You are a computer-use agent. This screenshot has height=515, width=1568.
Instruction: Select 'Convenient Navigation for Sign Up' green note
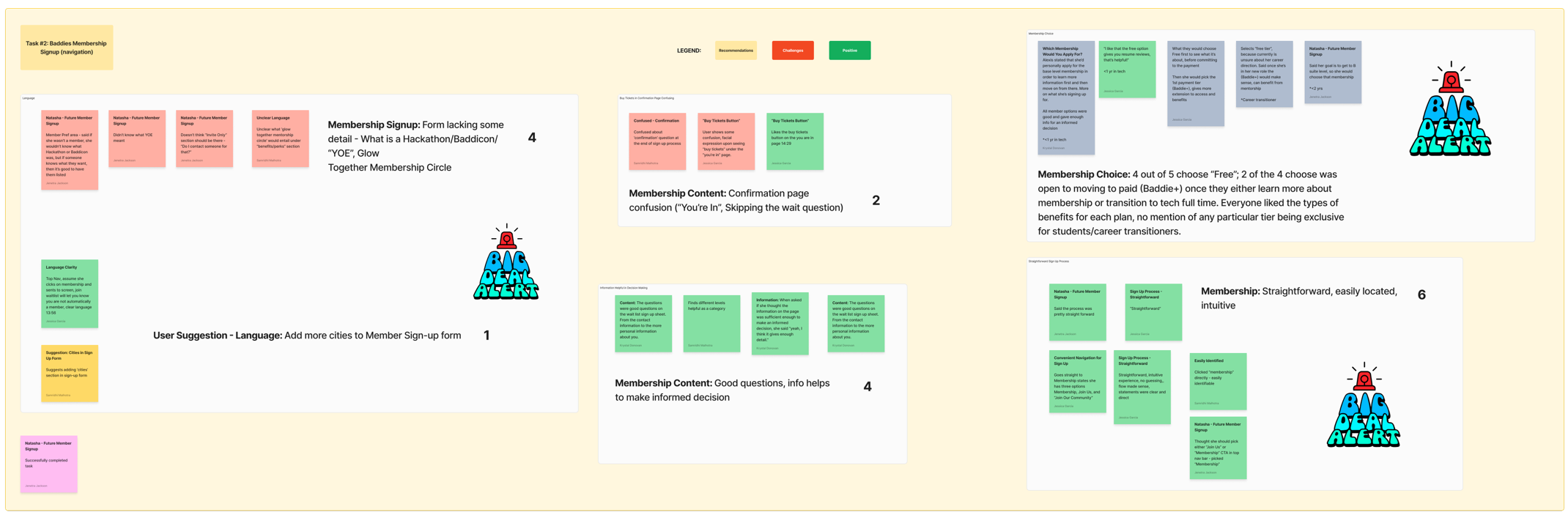pos(1077,382)
